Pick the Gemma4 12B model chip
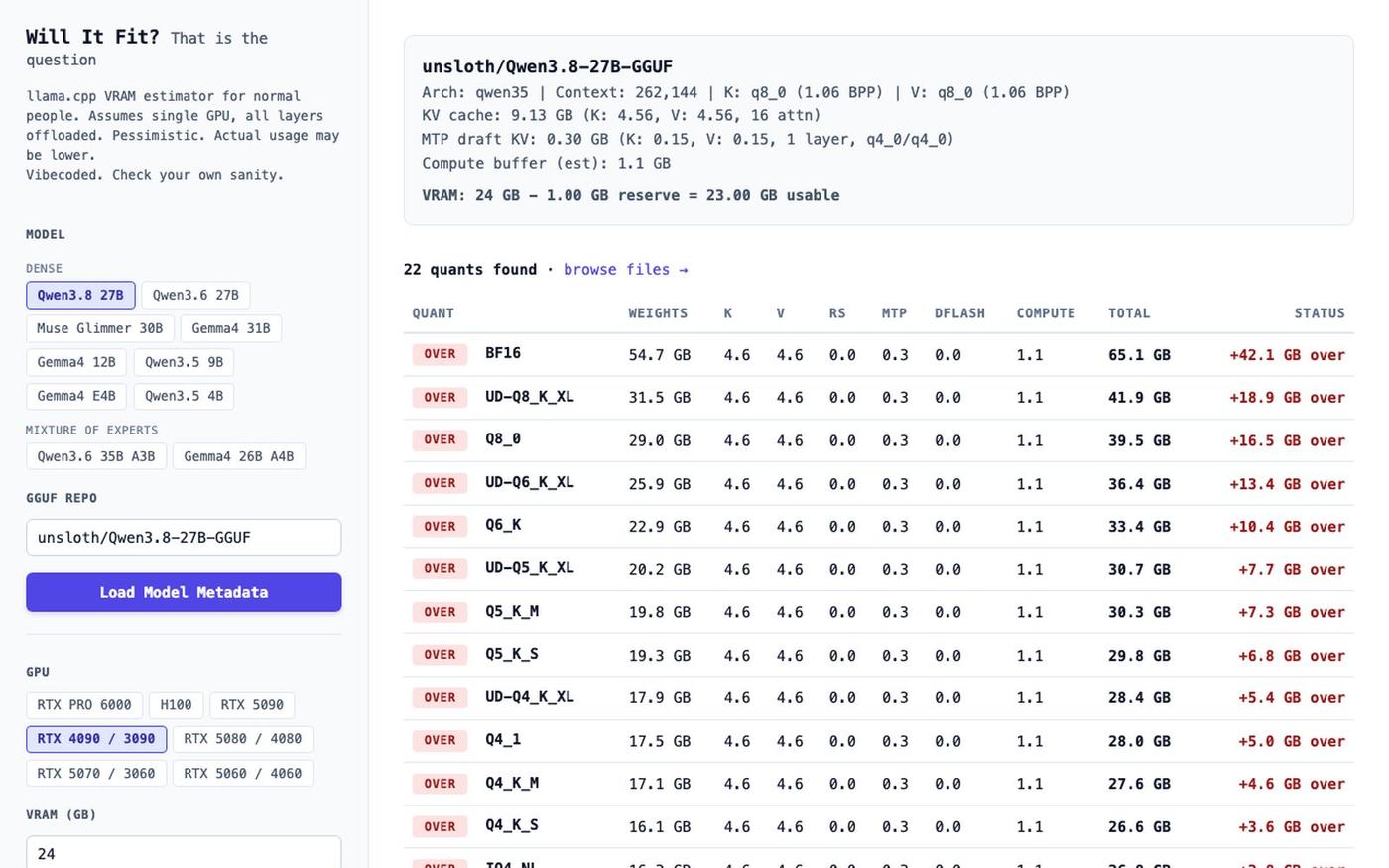 [76, 362]
